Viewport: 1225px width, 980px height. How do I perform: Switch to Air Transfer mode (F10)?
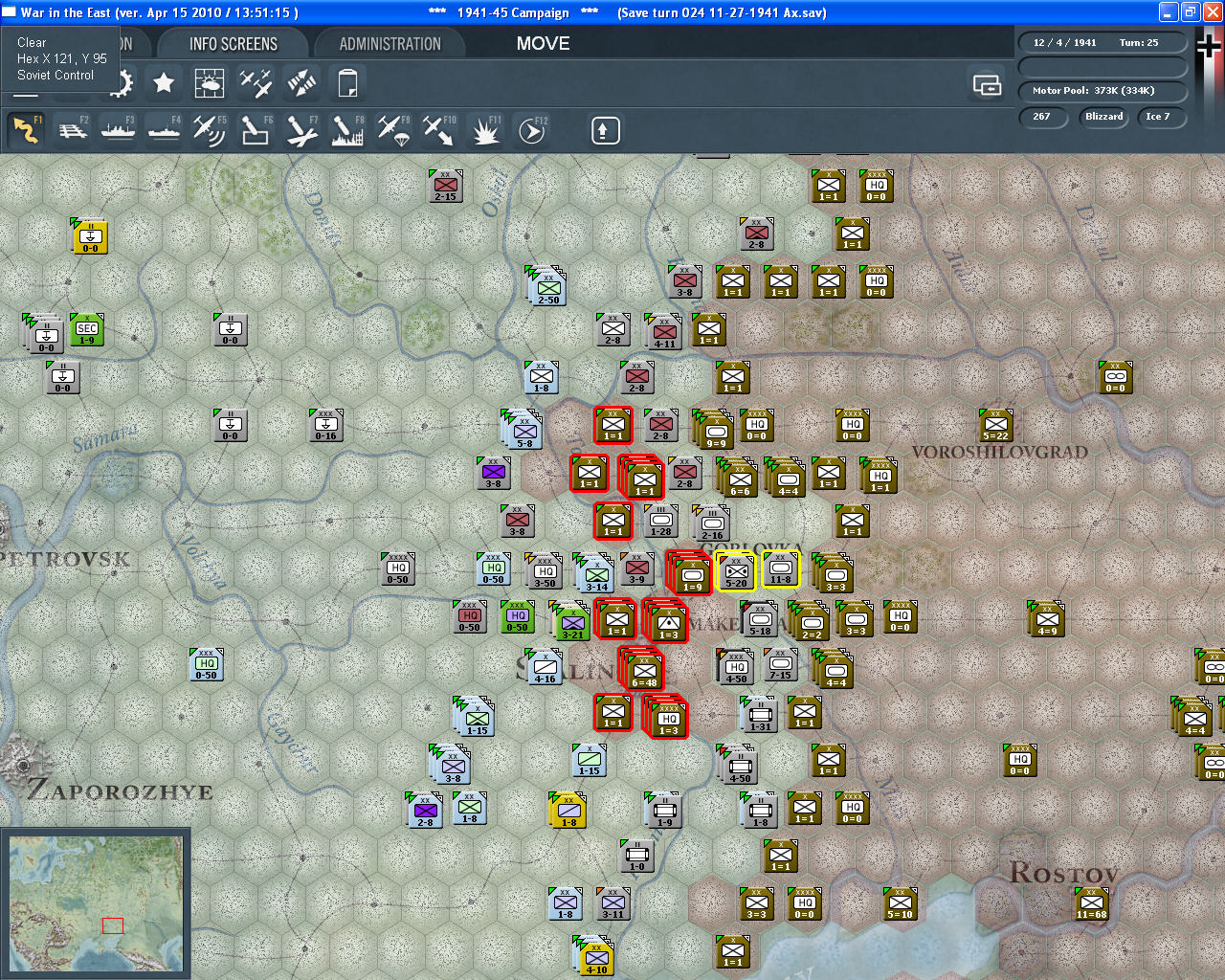click(x=438, y=130)
